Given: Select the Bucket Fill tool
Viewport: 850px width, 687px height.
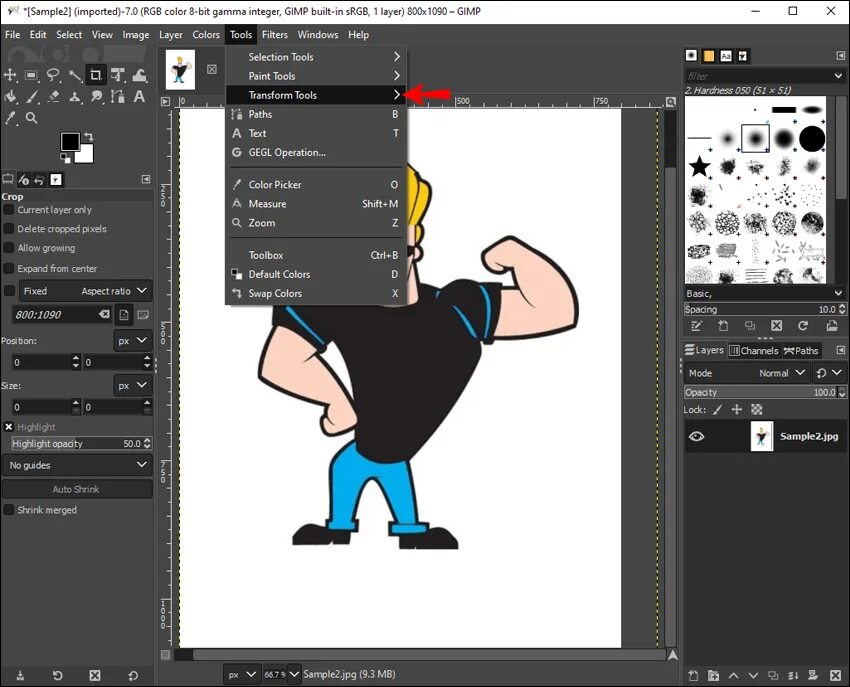Looking at the screenshot, I should 10,97.
